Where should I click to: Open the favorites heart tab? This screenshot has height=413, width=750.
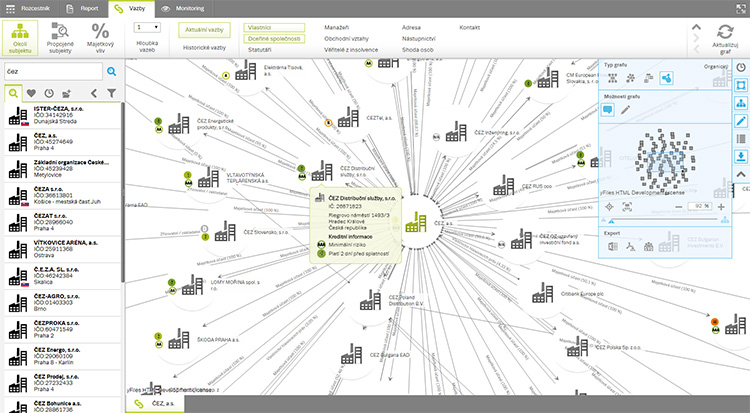pos(31,93)
